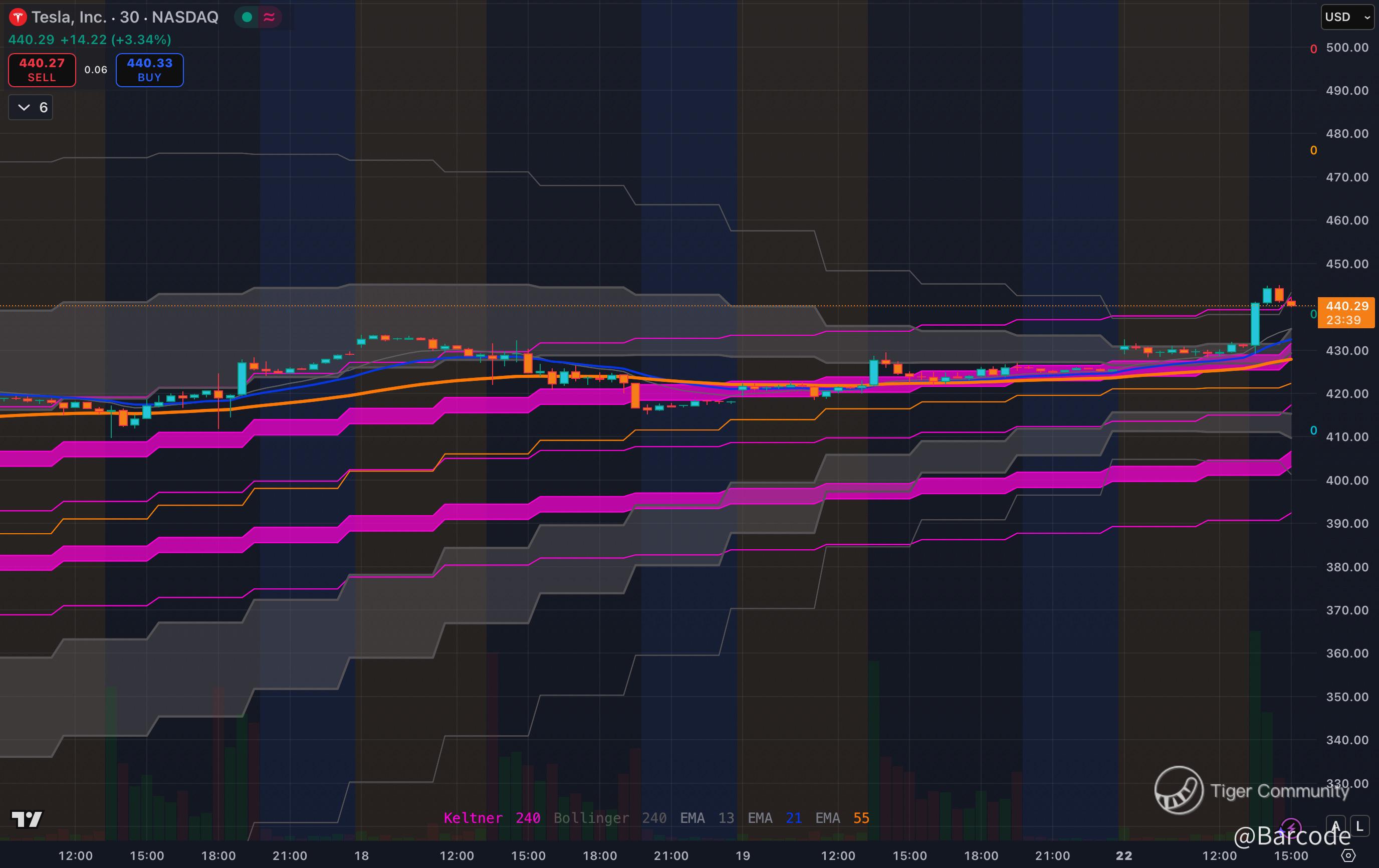Click the Tiger Community logo
1379x868 pixels.
pos(1179,790)
